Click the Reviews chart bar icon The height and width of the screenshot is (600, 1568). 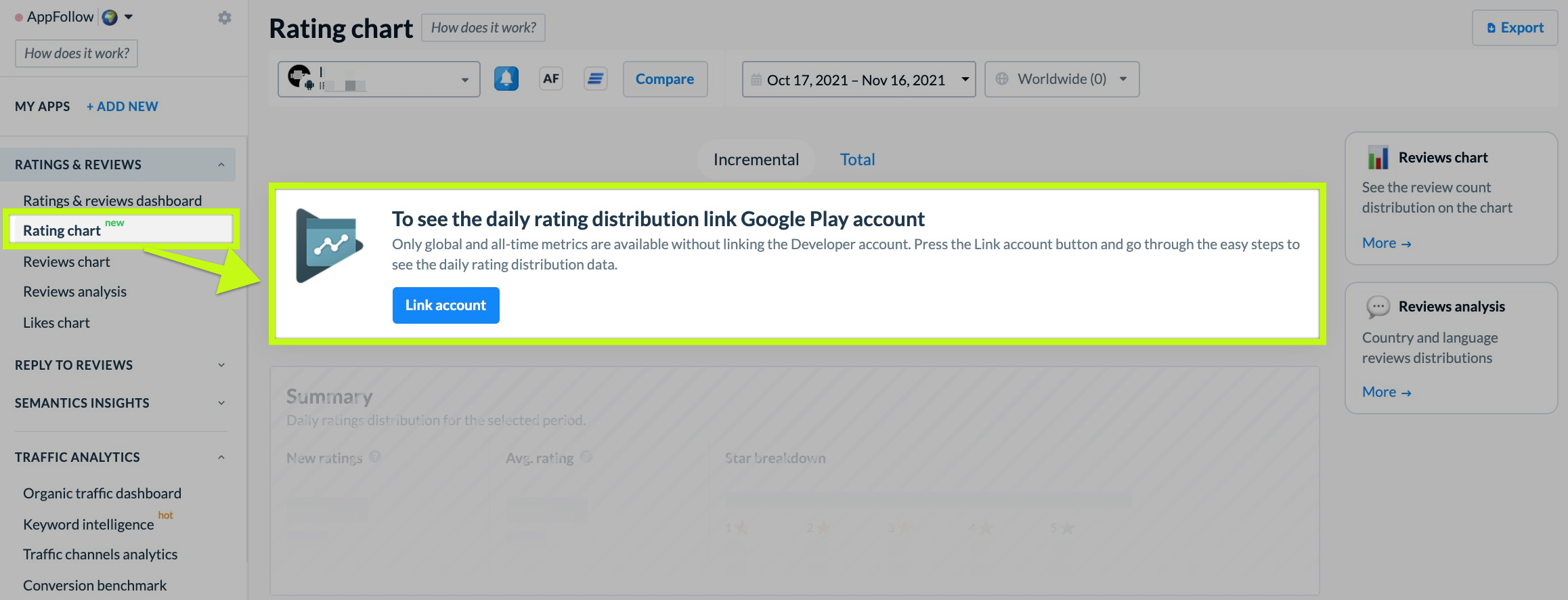pos(1378,158)
